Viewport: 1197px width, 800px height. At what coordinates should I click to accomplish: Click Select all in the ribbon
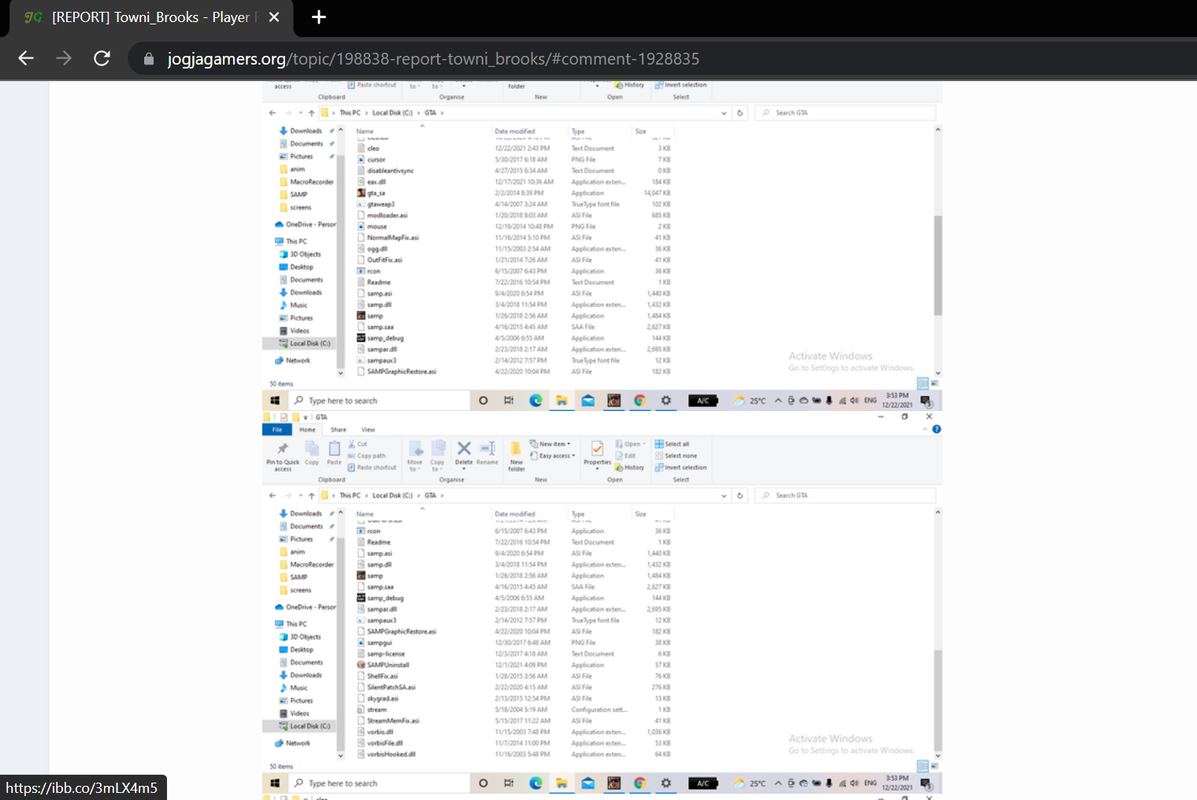pos(673,444)
